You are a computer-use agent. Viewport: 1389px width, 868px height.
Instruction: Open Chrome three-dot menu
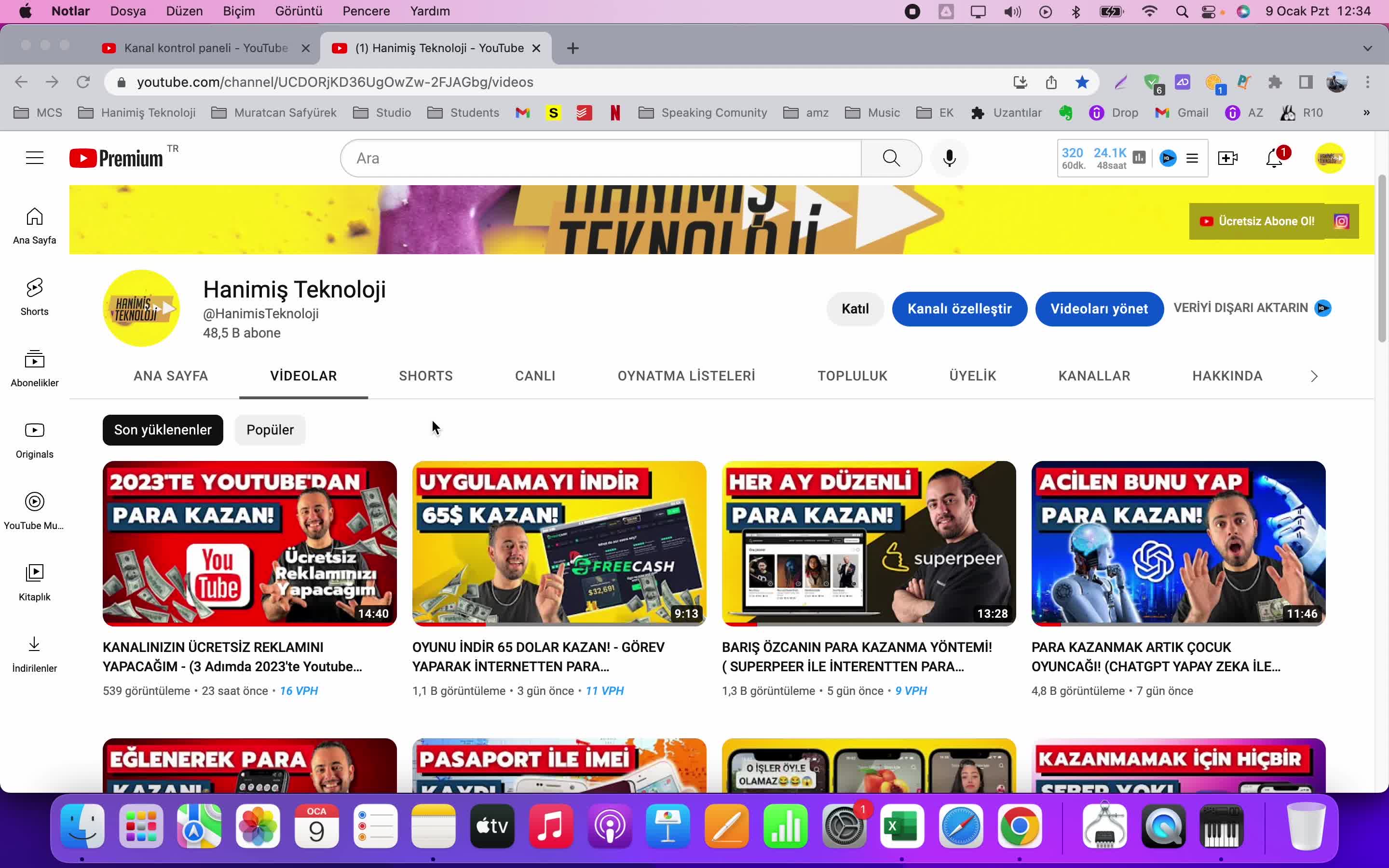(x=1368, y=82)
